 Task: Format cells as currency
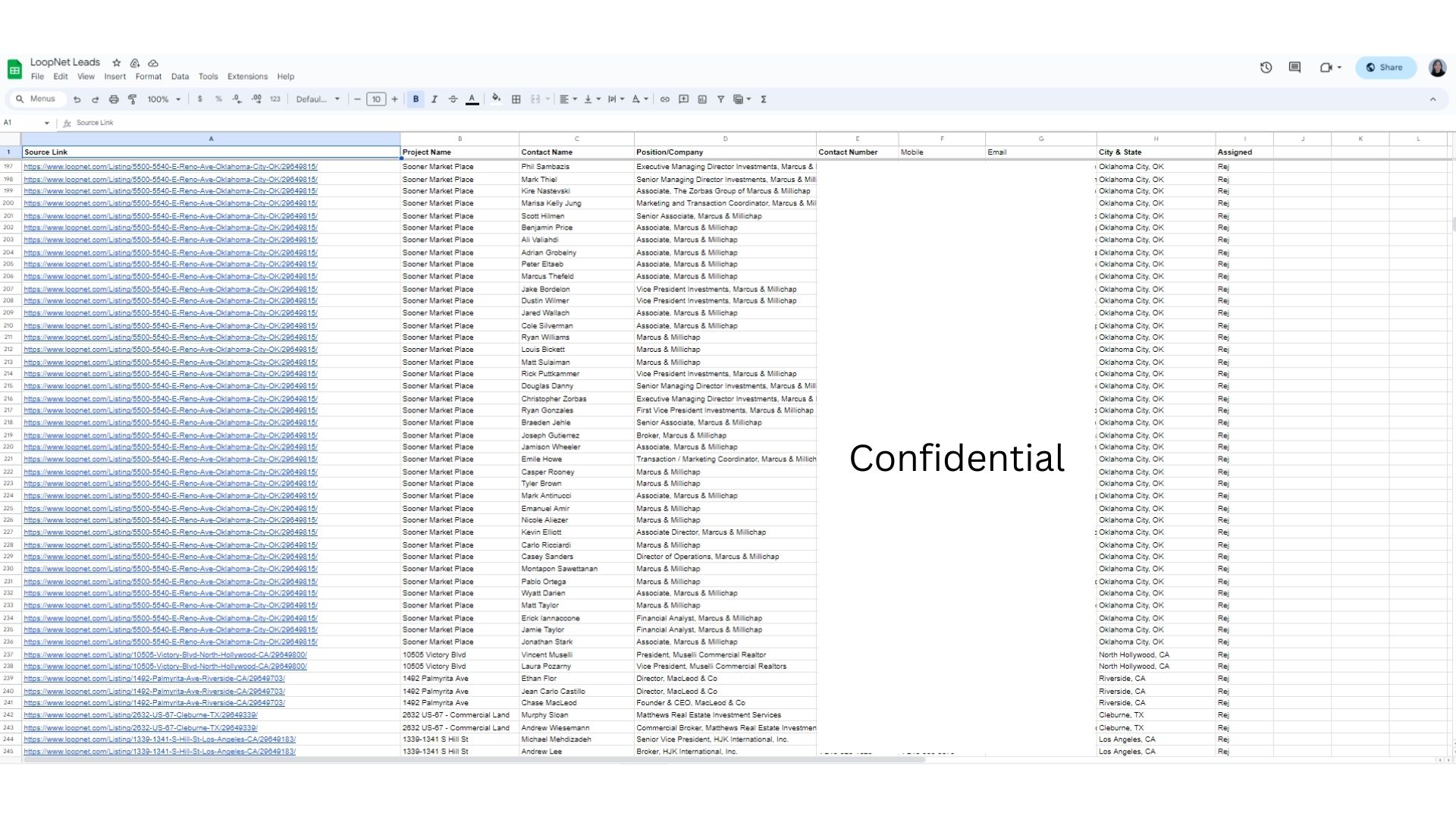[200, 99]
